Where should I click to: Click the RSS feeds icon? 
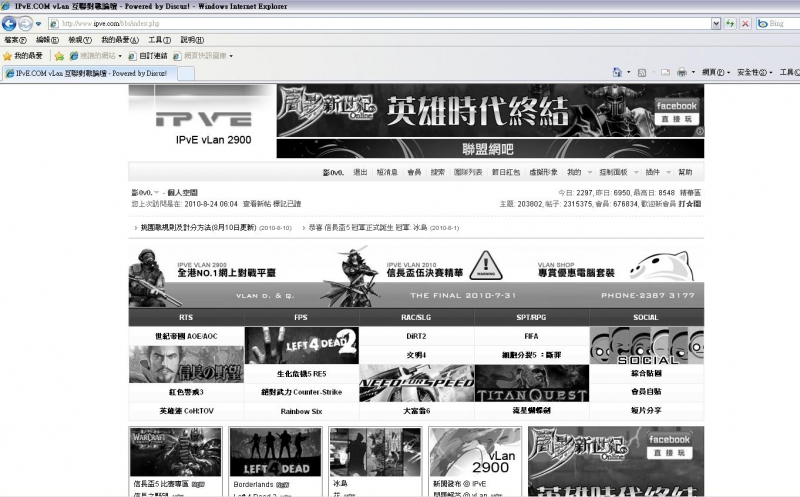642,72
